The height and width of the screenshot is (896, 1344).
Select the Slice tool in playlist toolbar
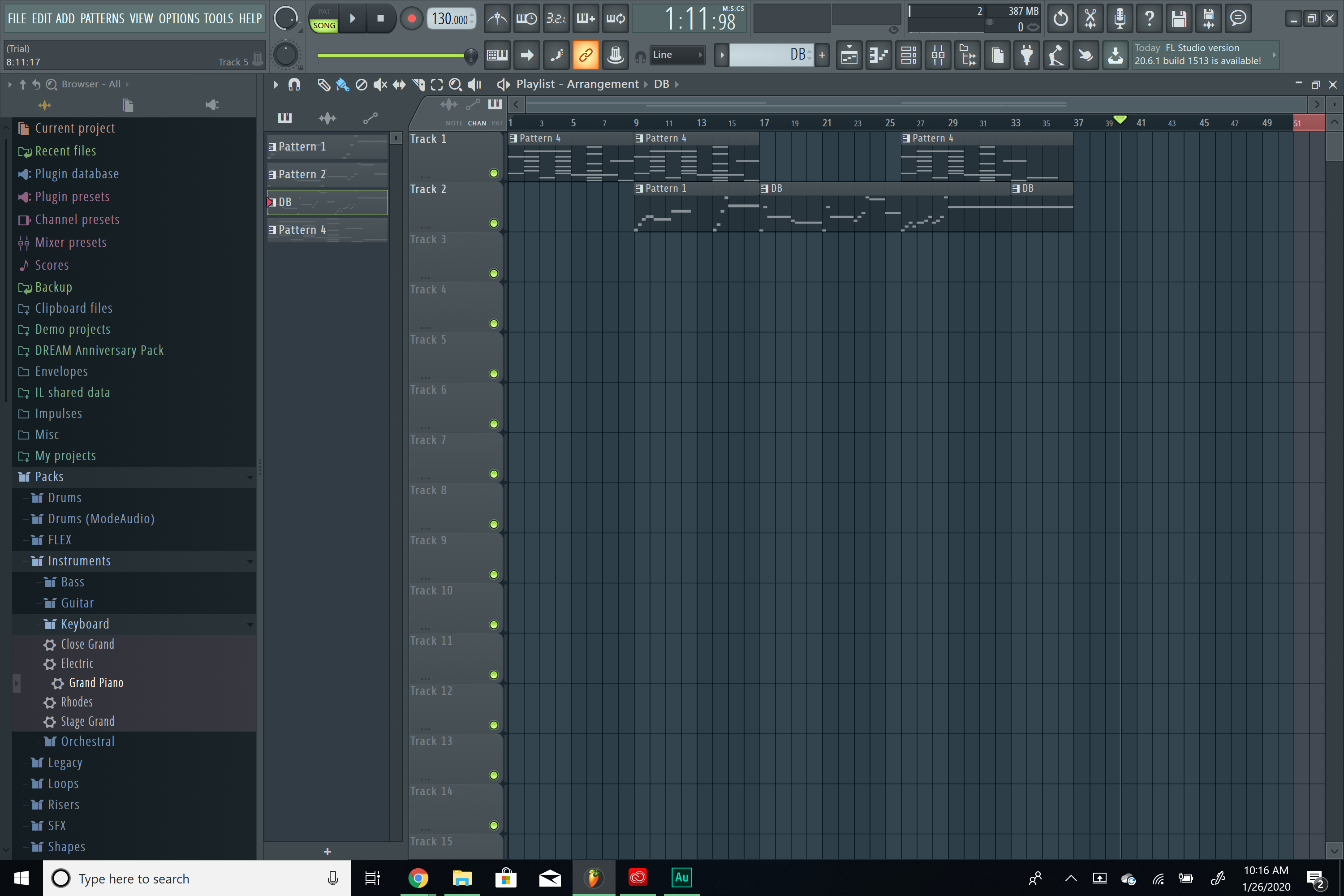(418, 85)
